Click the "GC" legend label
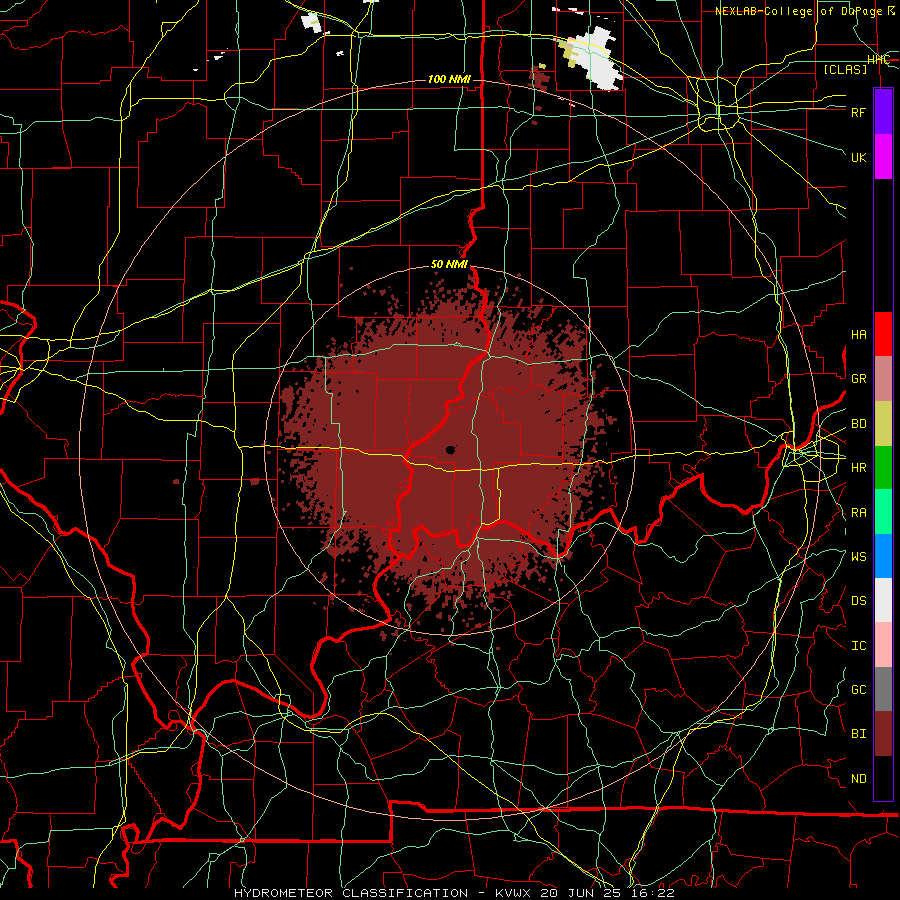The image size is (900, 900). (x=858, y=690)
